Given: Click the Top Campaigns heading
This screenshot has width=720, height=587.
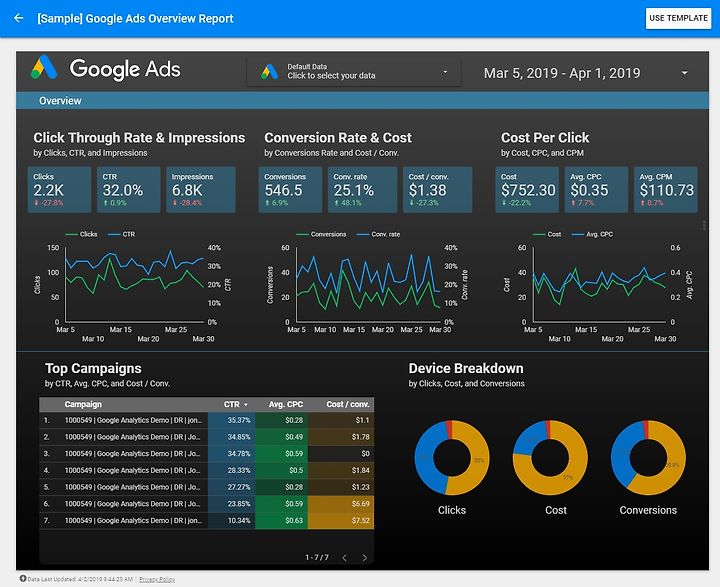Looking at the screenshot, I should click(93, 368).
